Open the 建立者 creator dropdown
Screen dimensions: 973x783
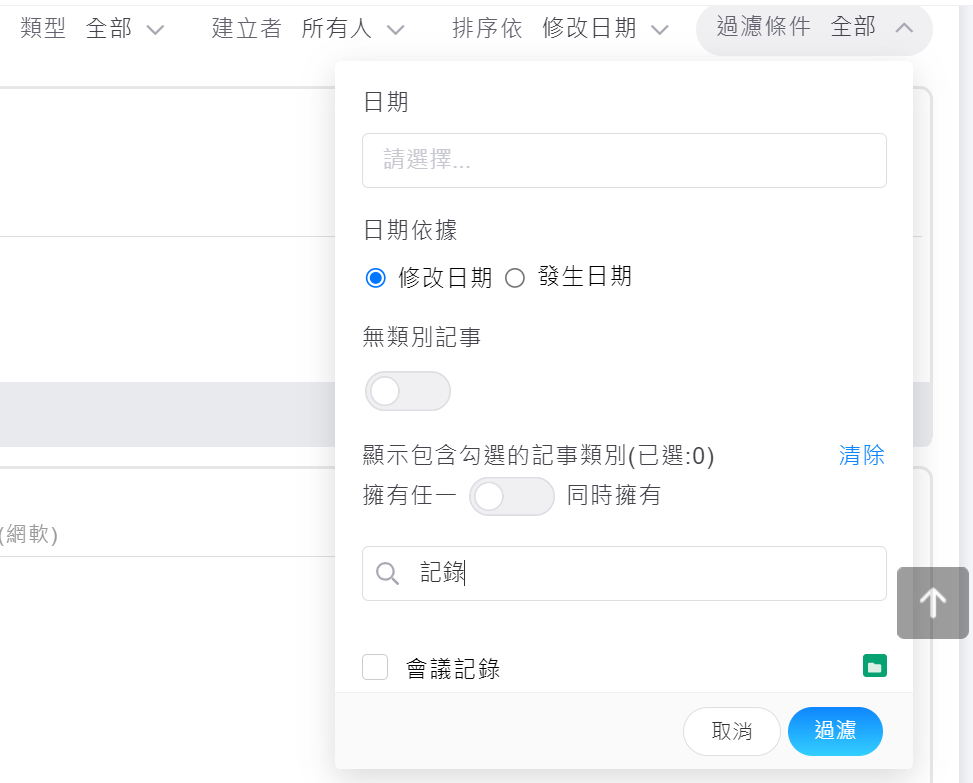[x=353, y=29]
